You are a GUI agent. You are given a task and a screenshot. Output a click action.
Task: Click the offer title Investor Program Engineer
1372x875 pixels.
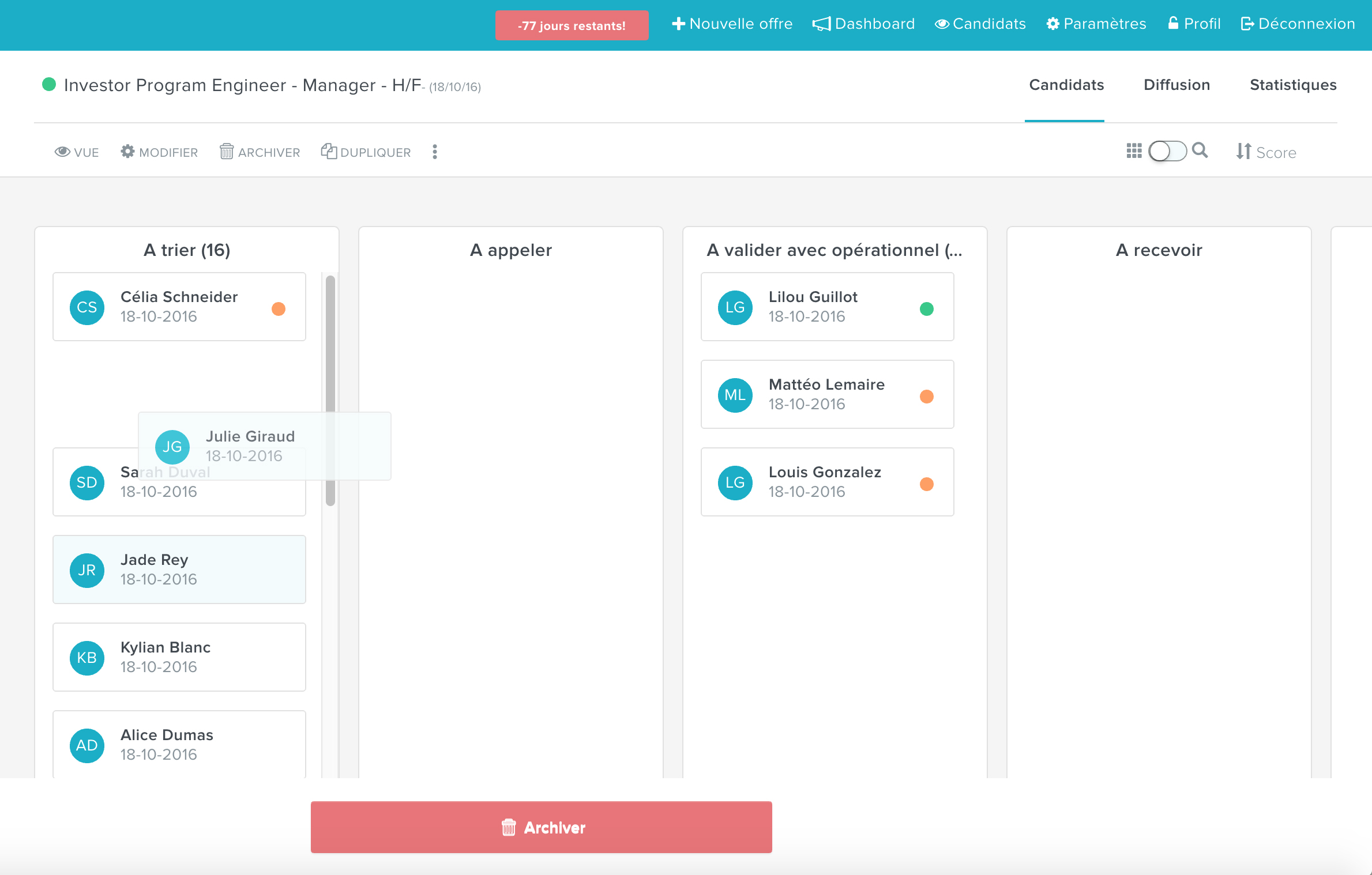pyautogui.click(x=243, y=85)
